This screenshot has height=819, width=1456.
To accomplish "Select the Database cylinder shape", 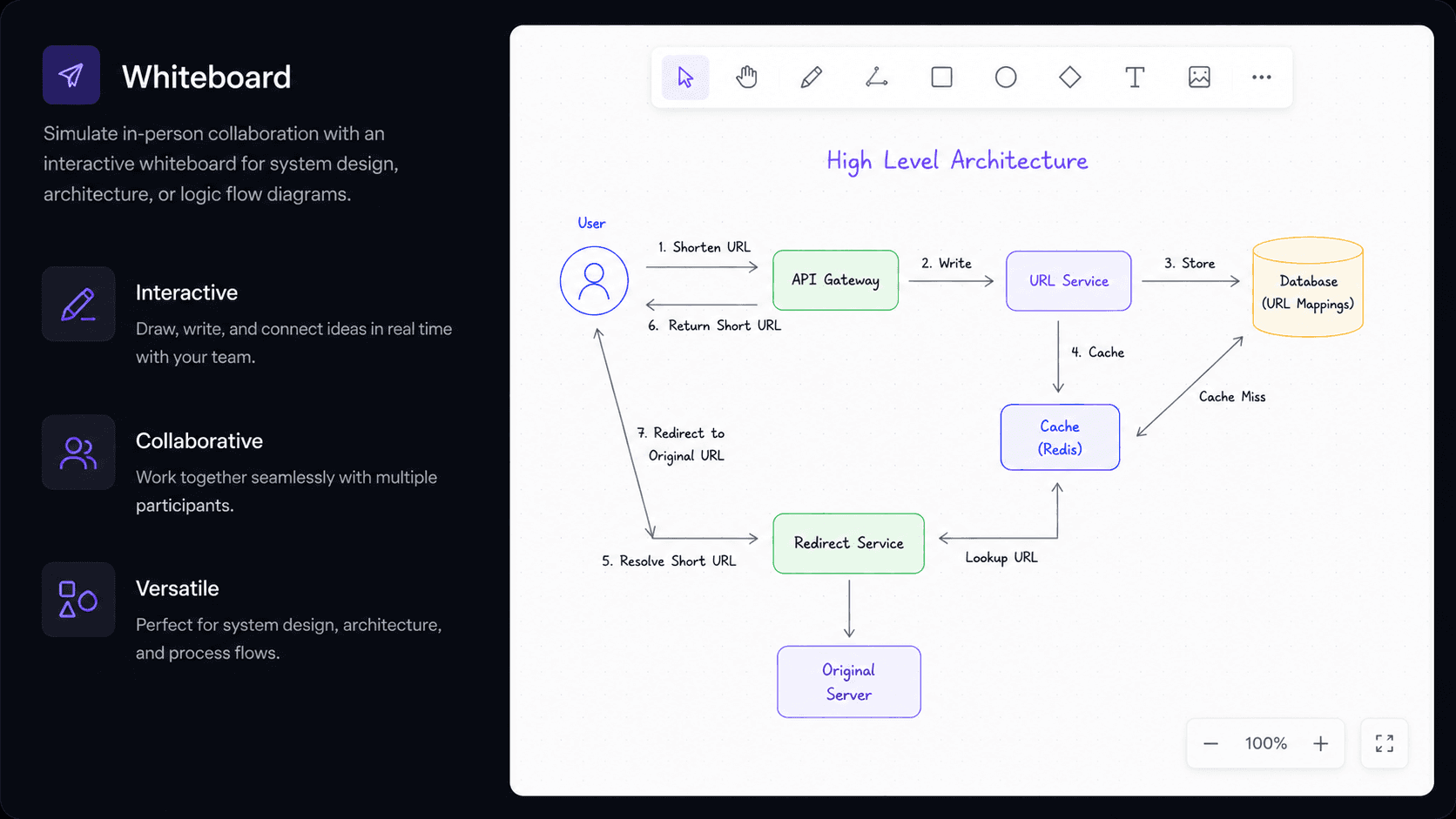I will point(1308,287).
